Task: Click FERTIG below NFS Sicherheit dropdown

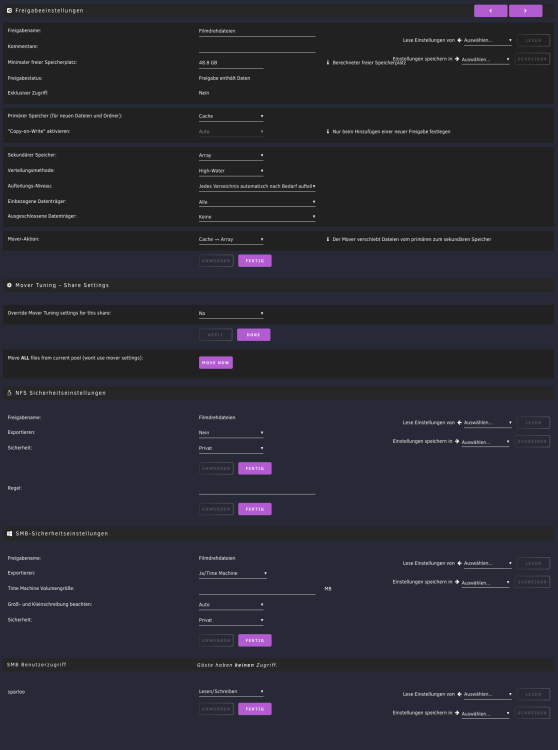Action: (x=255, y=468)
